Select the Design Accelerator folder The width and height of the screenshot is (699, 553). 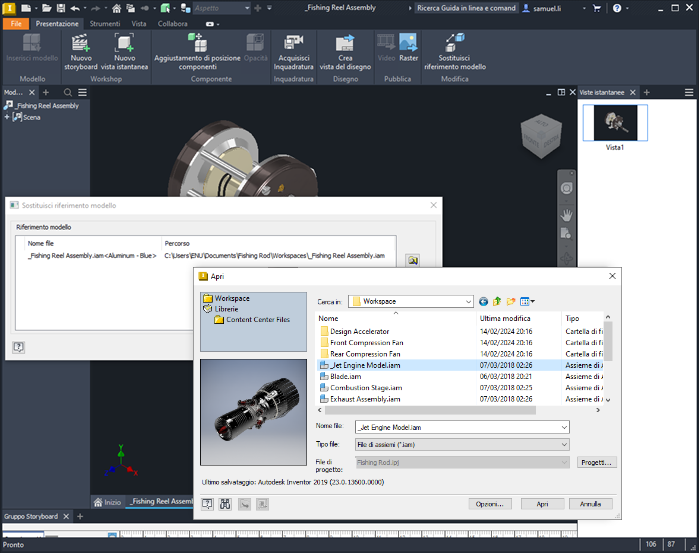(360, 331)
